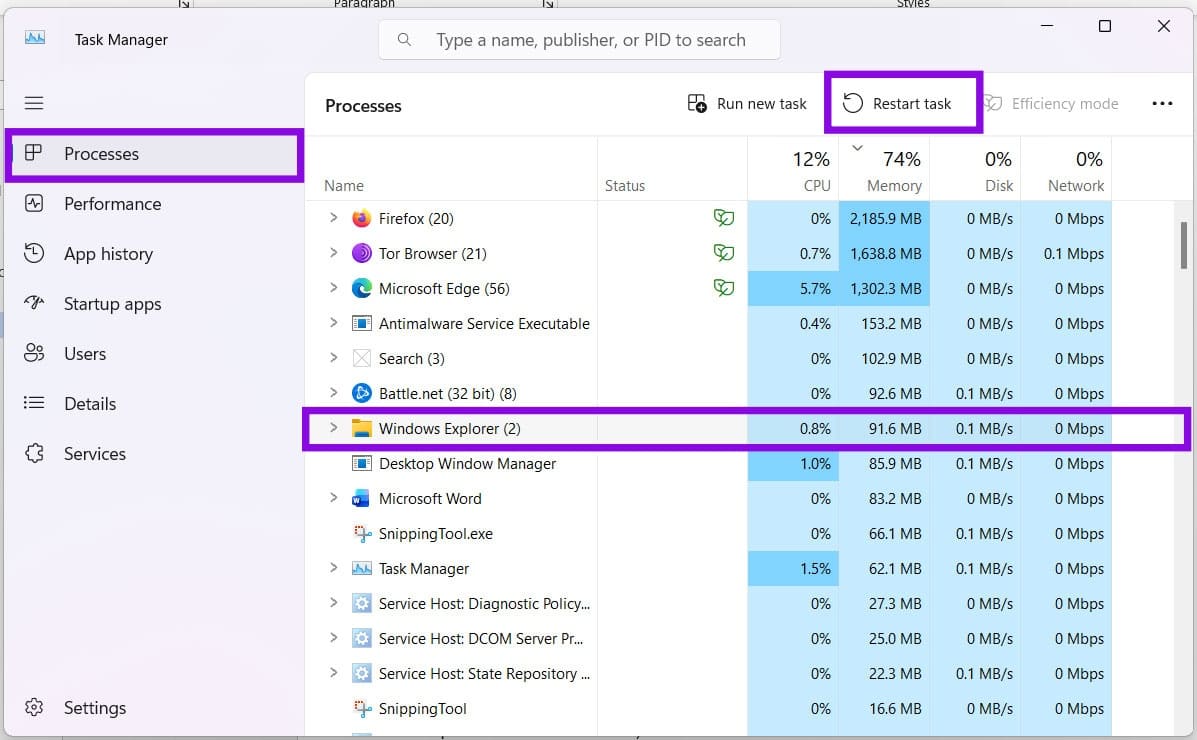Open the Startup apps page

(155, 304)
